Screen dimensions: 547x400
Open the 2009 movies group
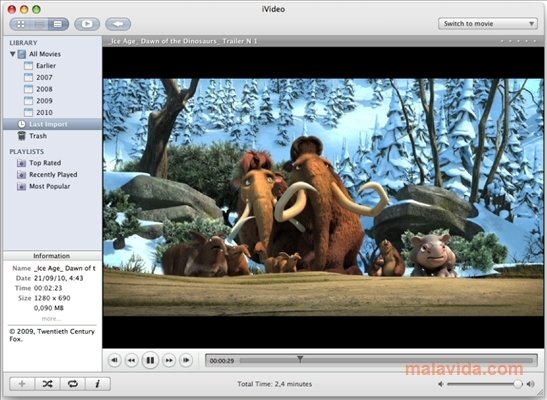(x=44, y=101)
